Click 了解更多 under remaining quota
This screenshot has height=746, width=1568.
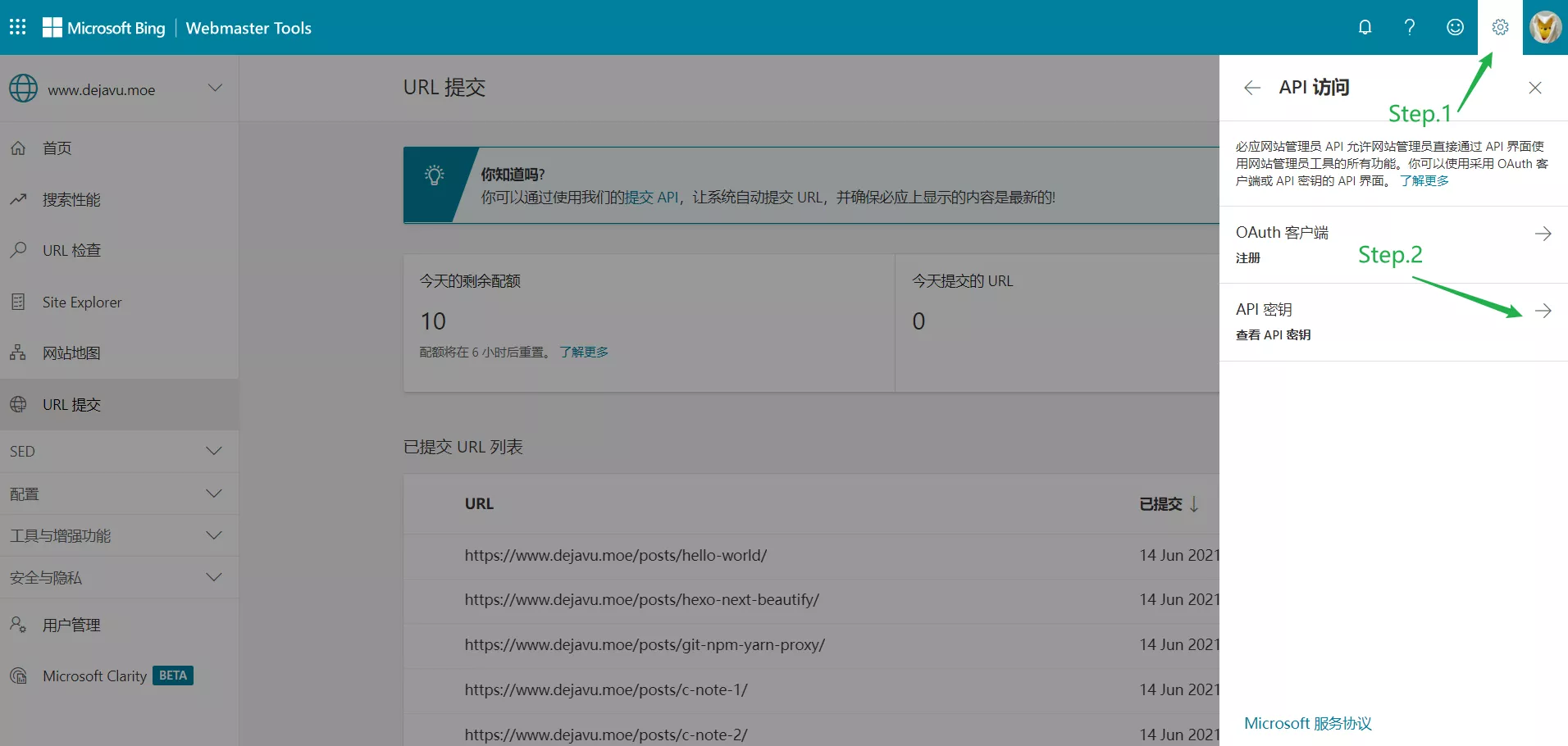coord(584,352)
